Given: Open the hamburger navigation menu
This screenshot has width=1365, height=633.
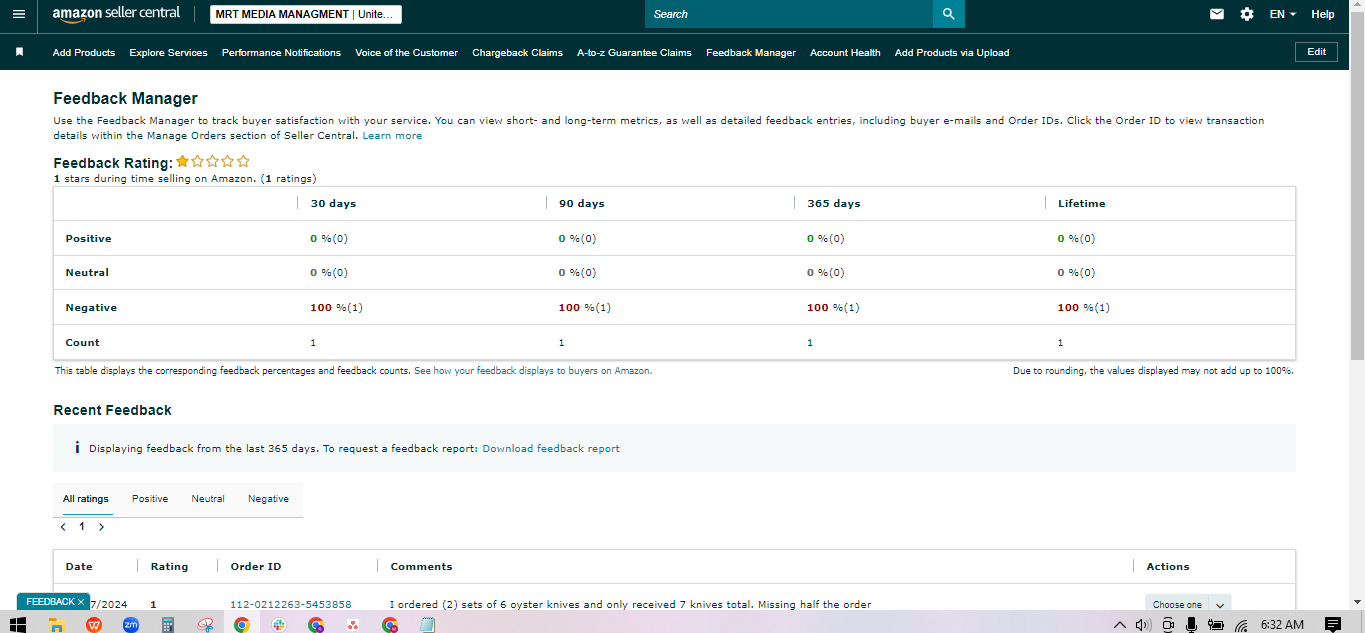Looking at the screenshot, I should (x=19, y=14).
